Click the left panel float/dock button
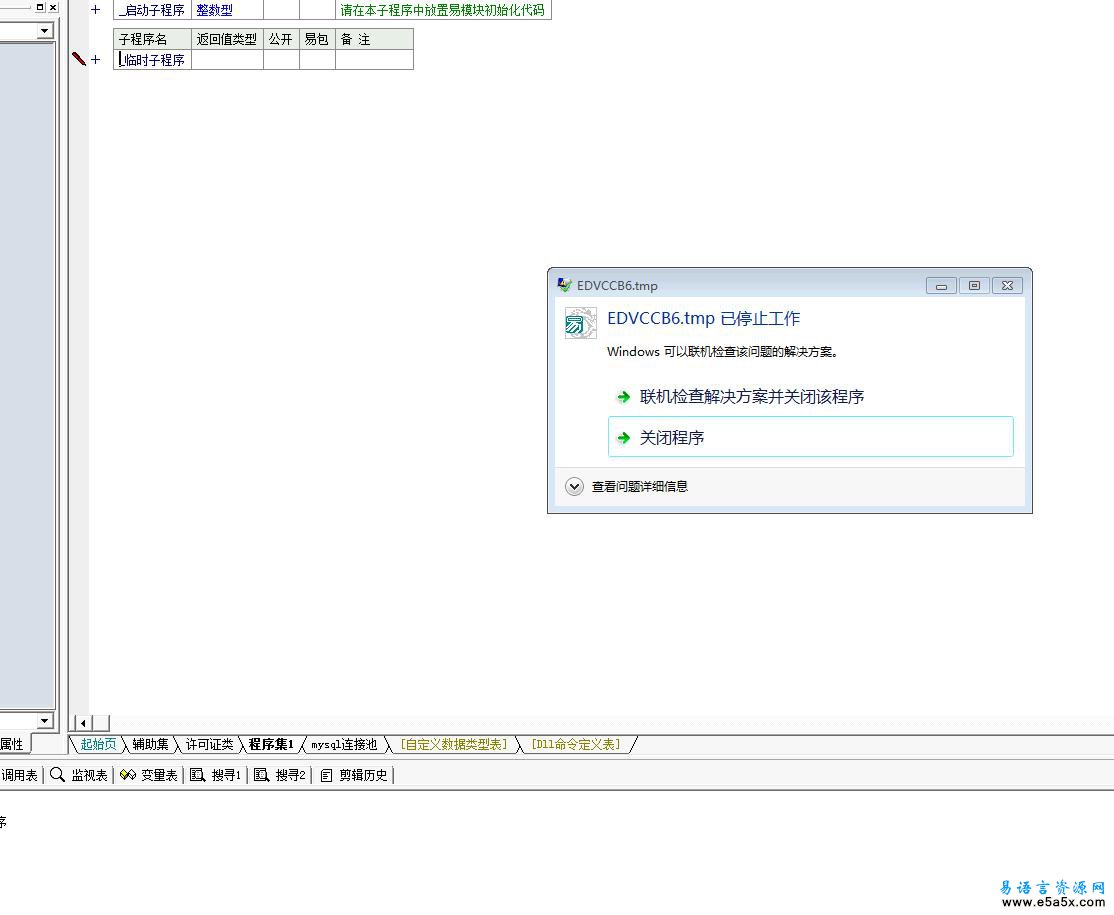This screenshot has height=915, width=1114. 40,7
